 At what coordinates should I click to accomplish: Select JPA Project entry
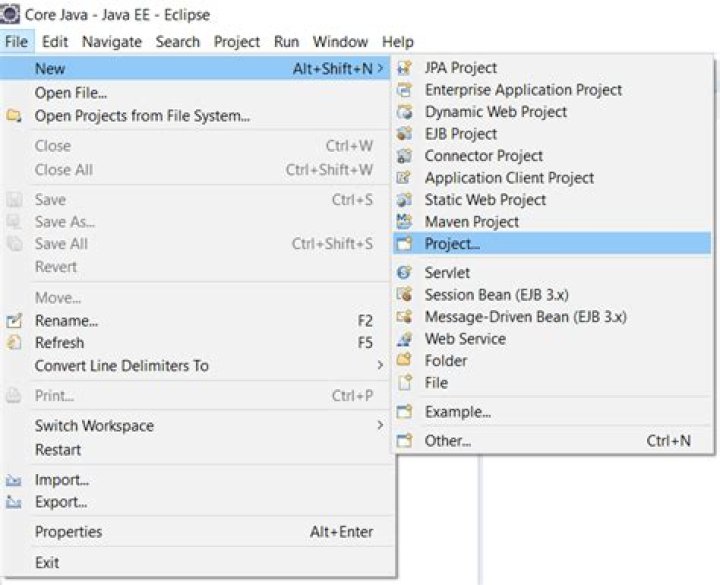[x=552, y=68]
